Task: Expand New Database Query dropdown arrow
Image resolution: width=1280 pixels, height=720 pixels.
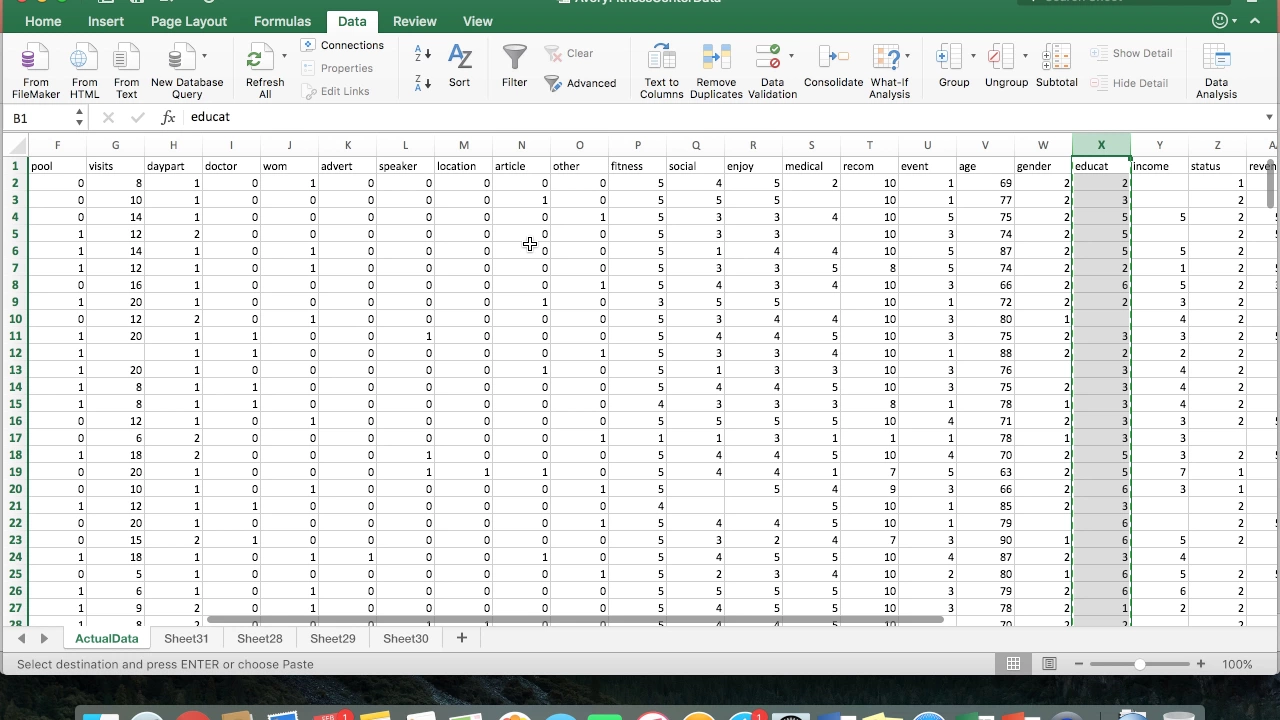Action: [204, 56]
